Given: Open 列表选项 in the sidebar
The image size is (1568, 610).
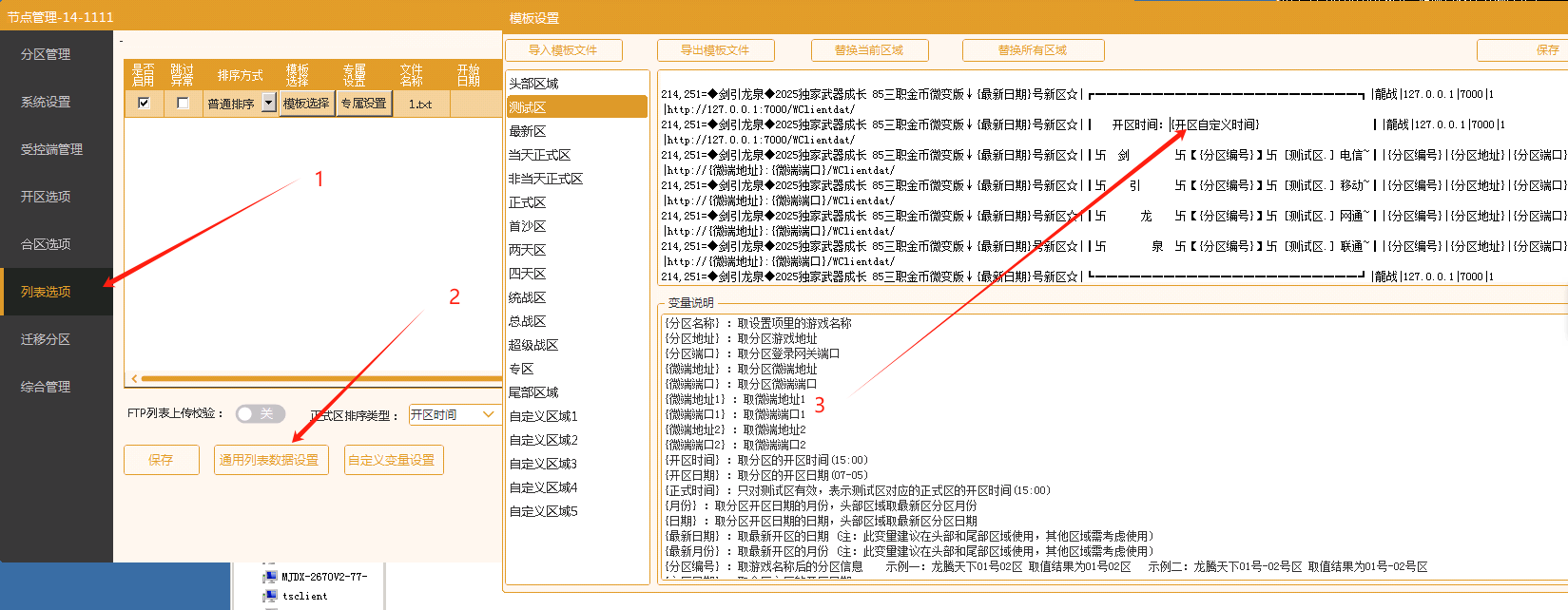Looking at the screenshot, I should tap(46, 292).
